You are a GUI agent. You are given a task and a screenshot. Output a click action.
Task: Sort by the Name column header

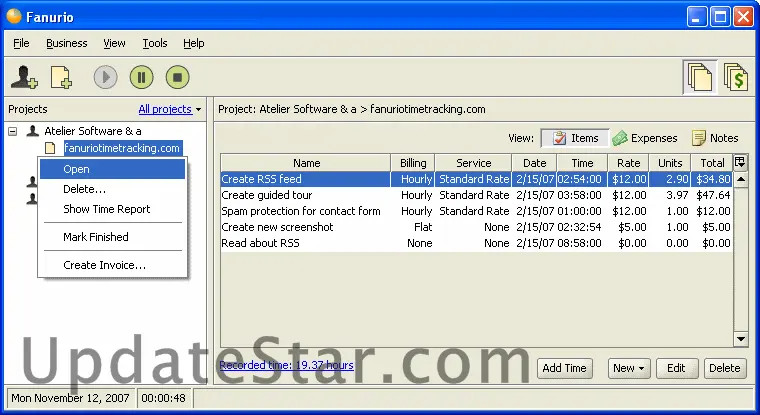pos(306,163)
